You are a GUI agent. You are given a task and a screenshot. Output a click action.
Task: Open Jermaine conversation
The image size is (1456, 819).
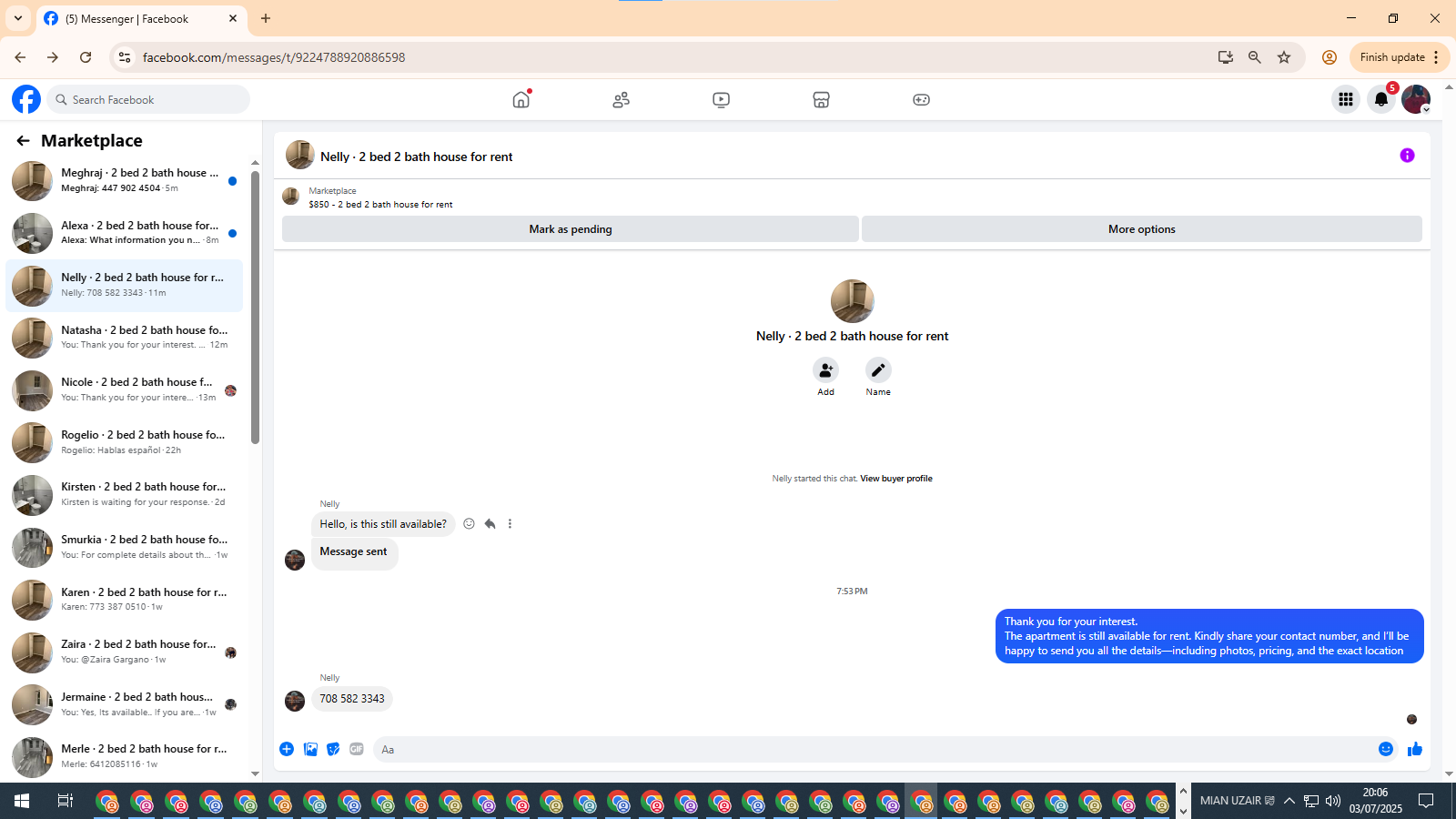click(x=125, y=704)
